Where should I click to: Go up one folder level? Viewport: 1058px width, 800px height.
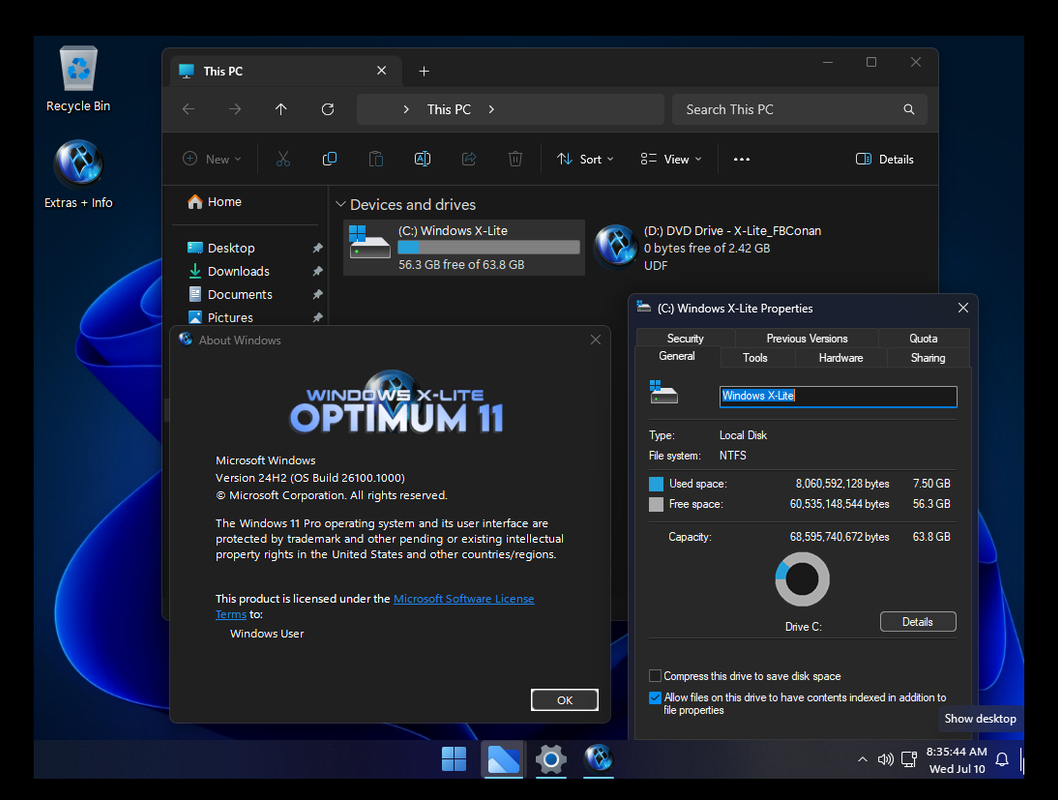(281, 109)
